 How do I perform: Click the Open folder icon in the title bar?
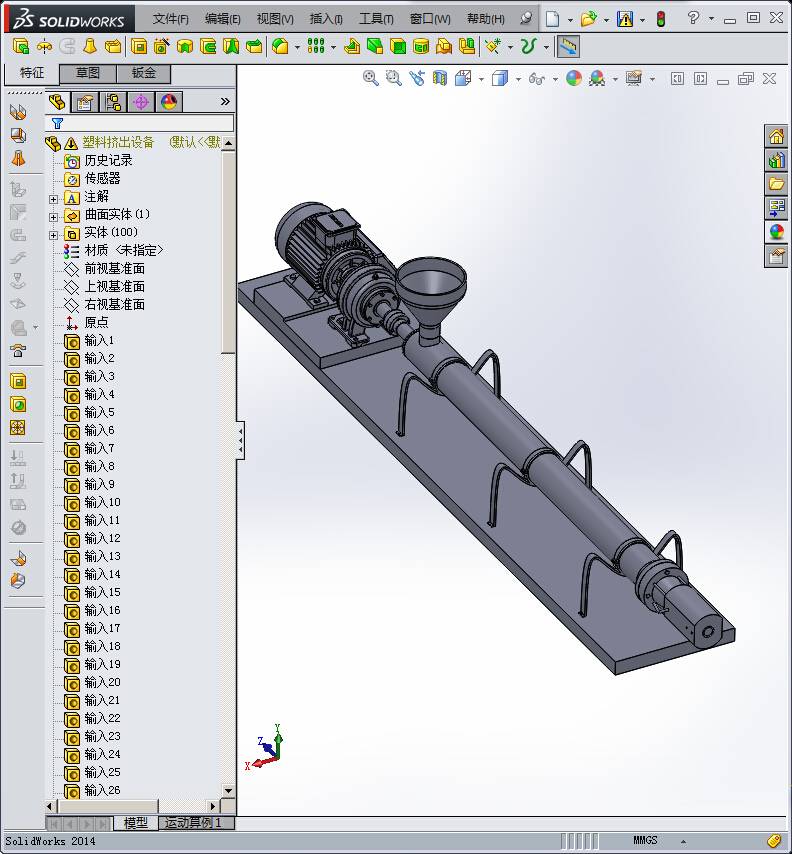point(588,19)
